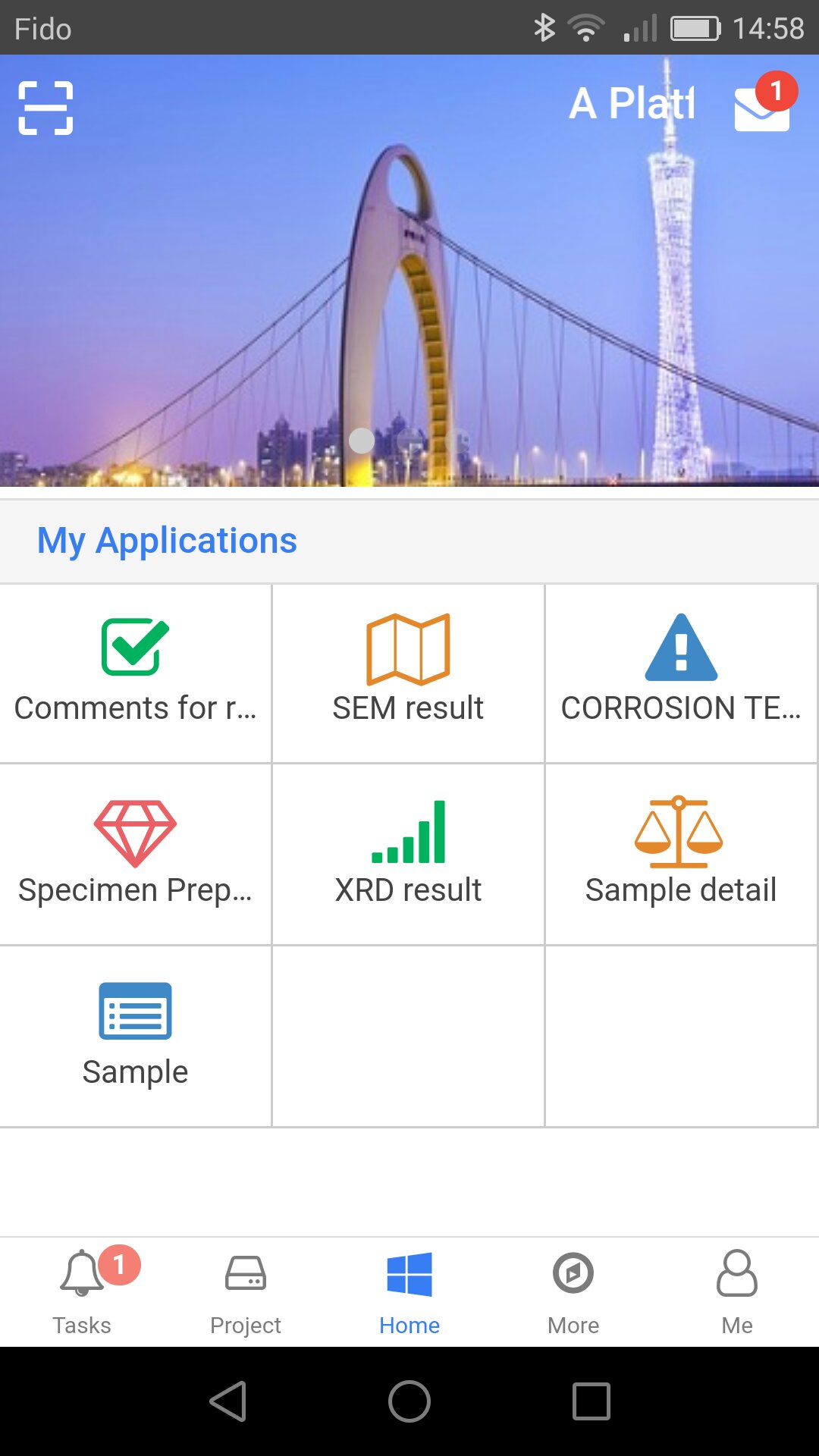Open Comments for r... application
Screen dimensions: 819x1456
tap(136, 673)
